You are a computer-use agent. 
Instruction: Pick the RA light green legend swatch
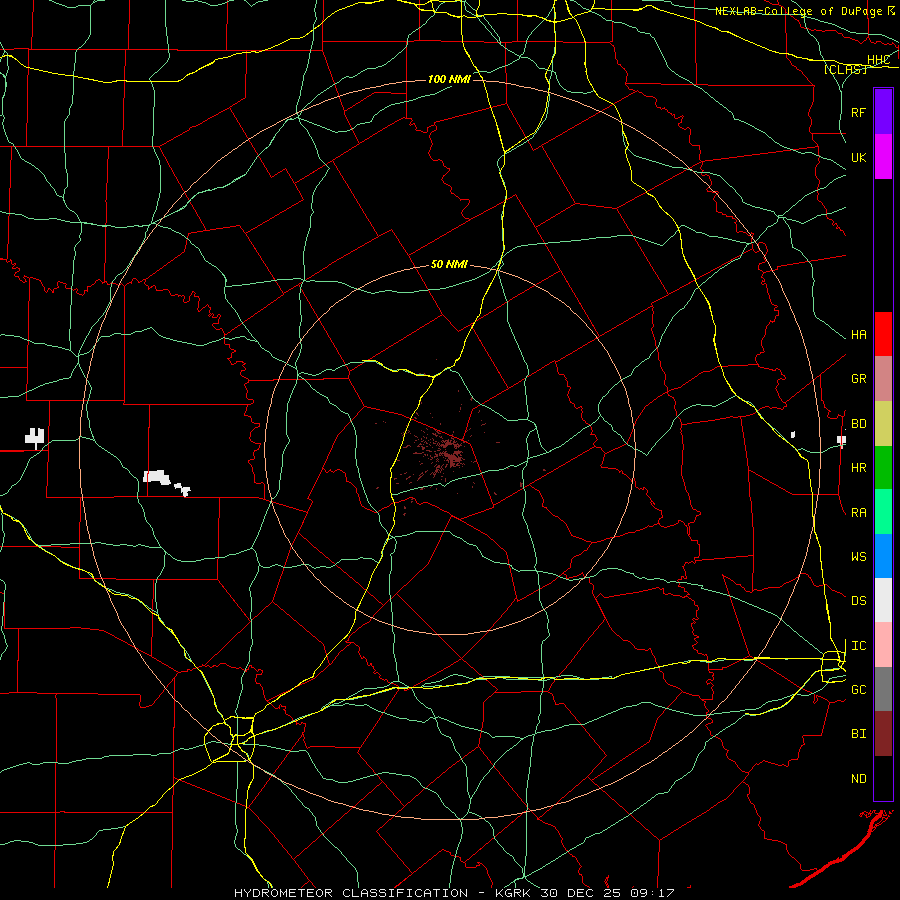(883, 512)
